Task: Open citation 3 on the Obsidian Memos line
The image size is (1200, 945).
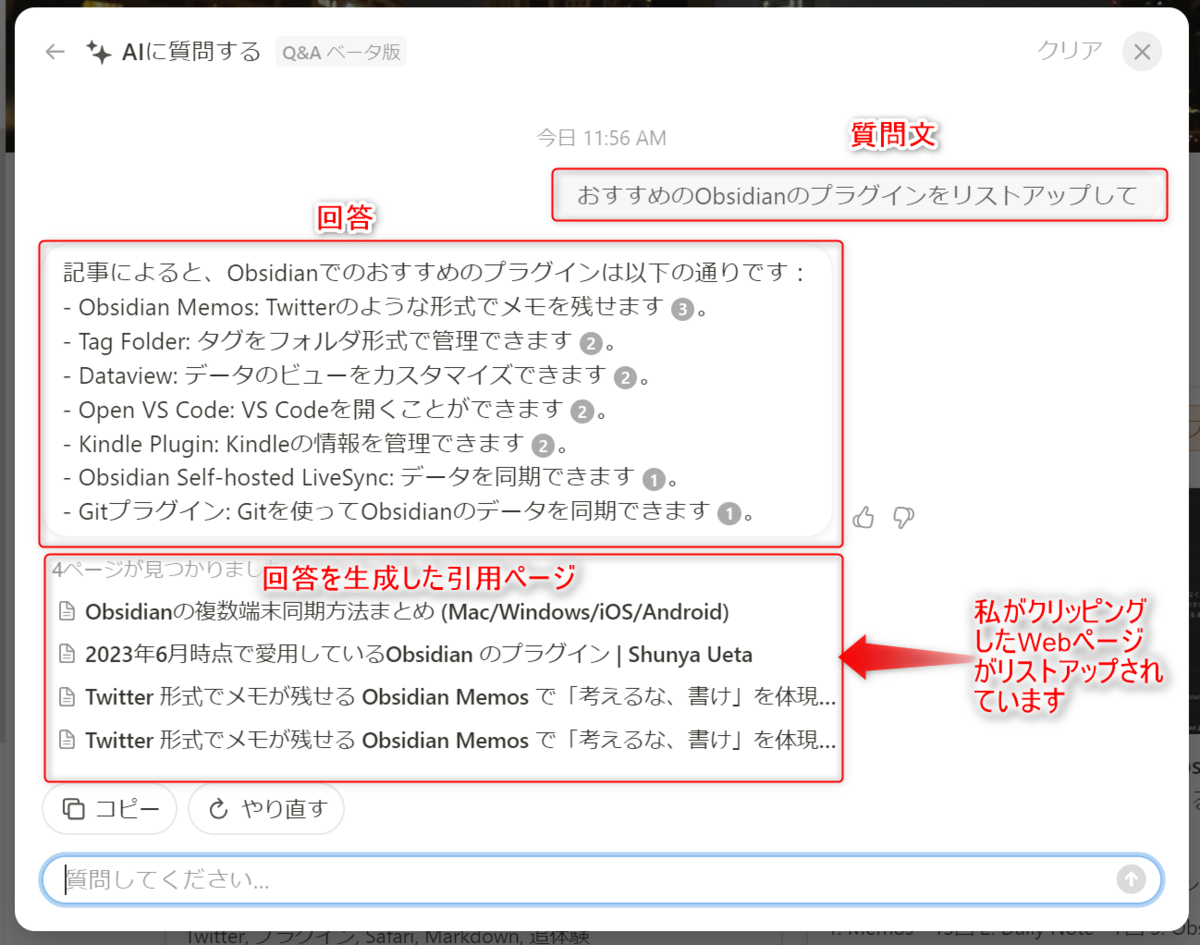Action: pyautogui.click(x=682, y=309)
